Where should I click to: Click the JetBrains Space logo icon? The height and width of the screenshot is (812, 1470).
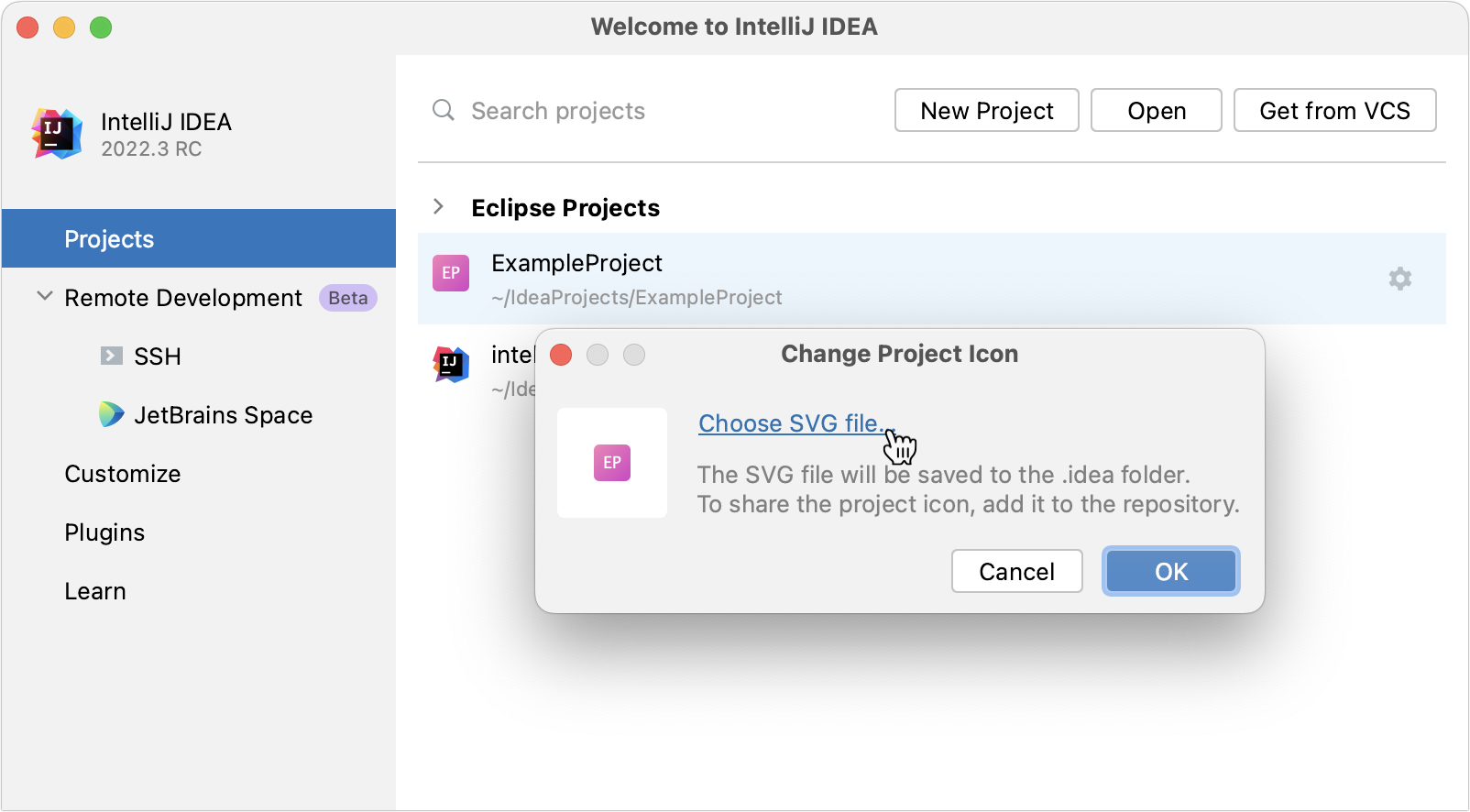tap(111, 414)
